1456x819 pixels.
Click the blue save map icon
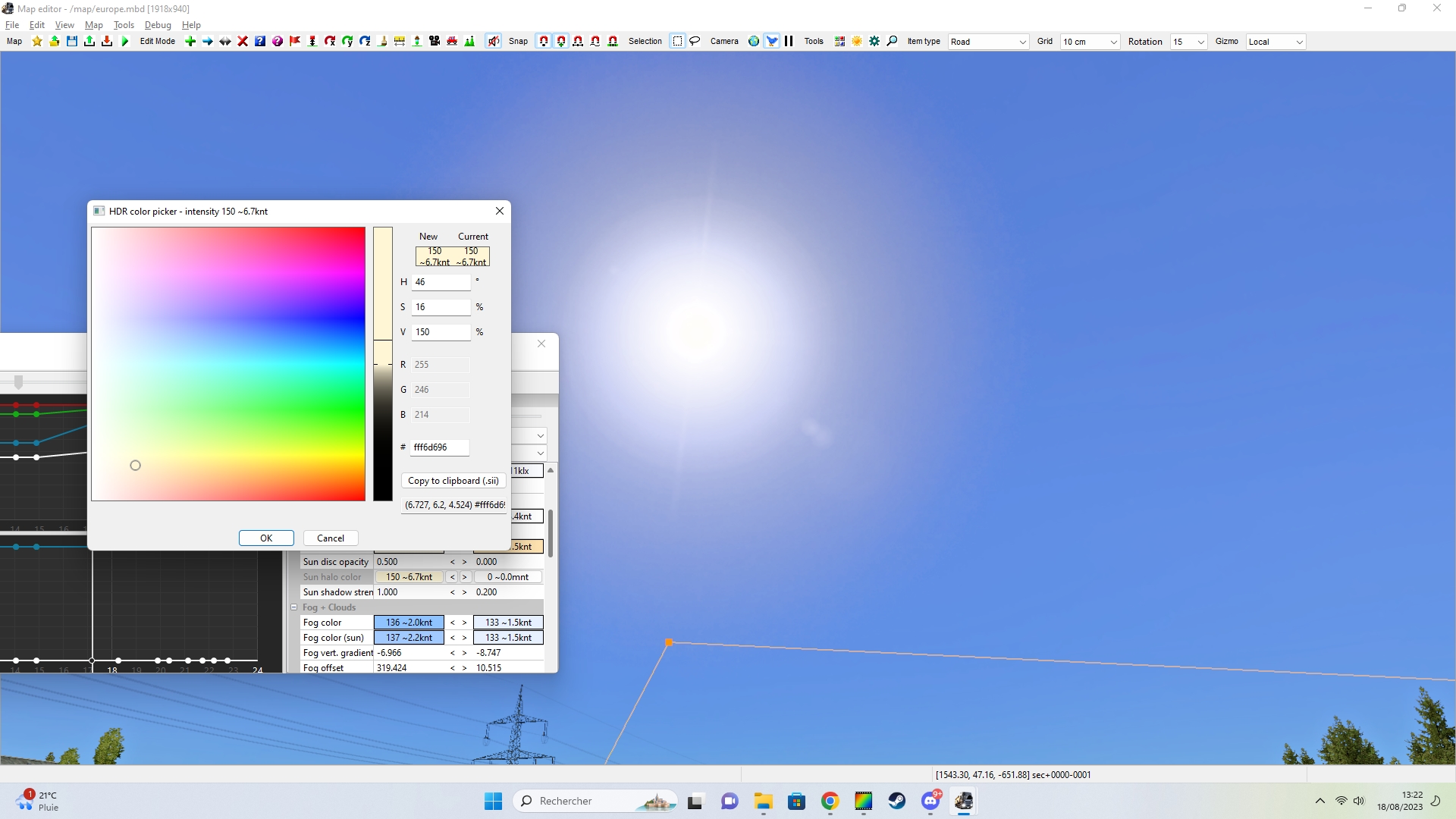click(x=72, y=42)
